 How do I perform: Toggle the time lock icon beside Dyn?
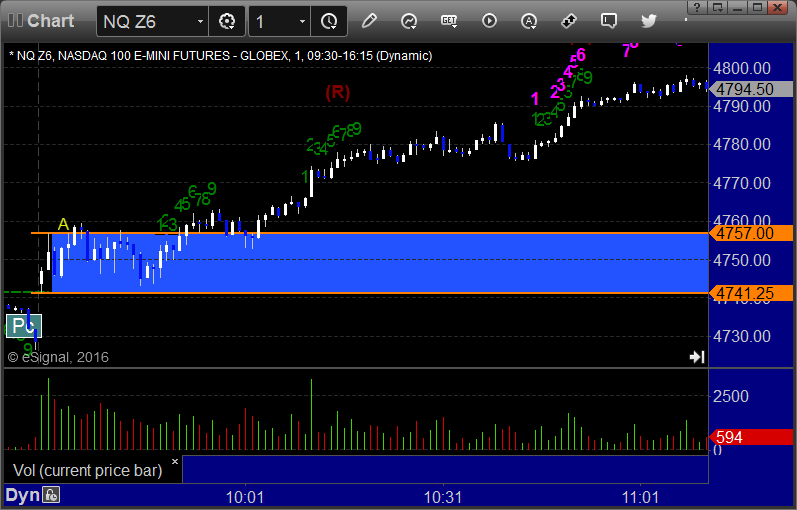click(51, 495)
